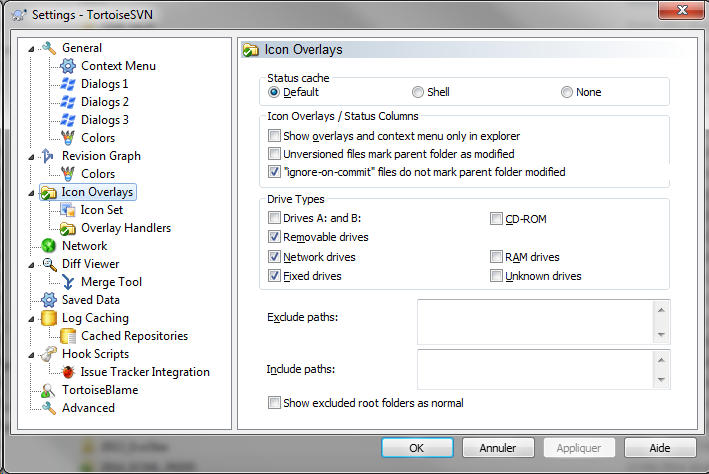Click the Merge Tool icon
709x474 pixels.
[x=68, y=282]
